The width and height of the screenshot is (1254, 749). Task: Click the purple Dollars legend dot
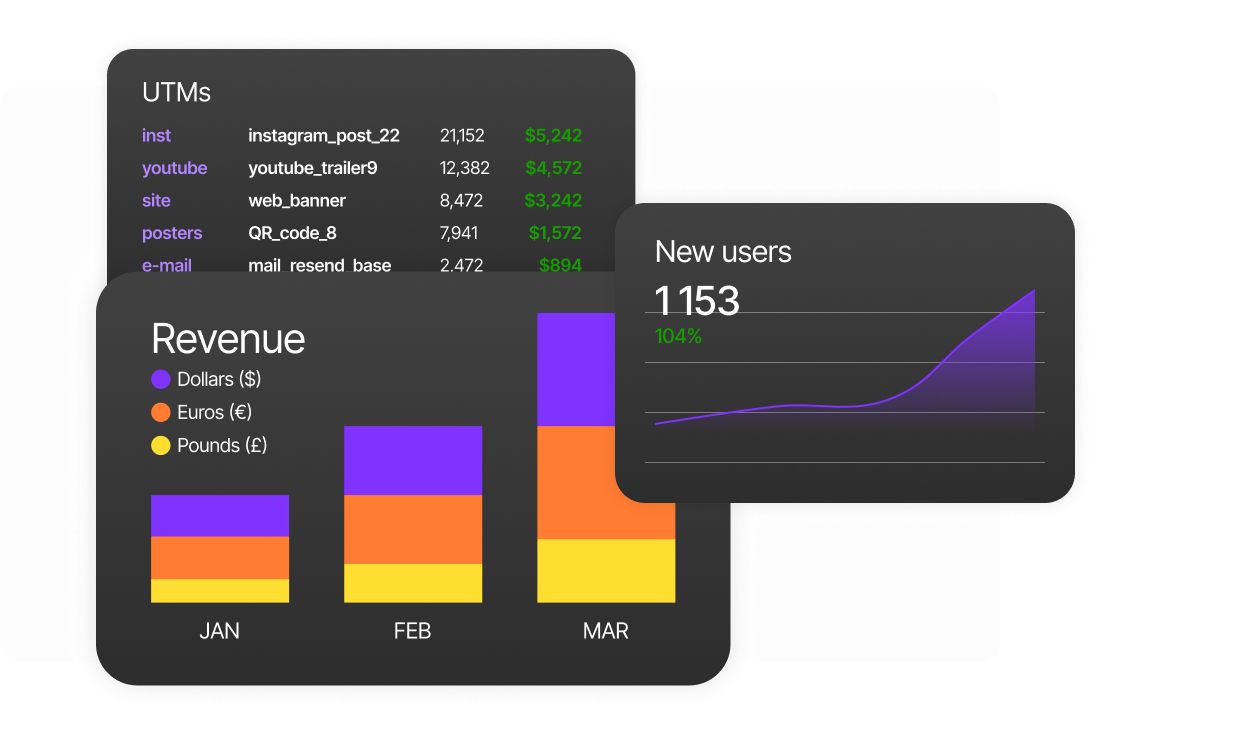(161, 380)
